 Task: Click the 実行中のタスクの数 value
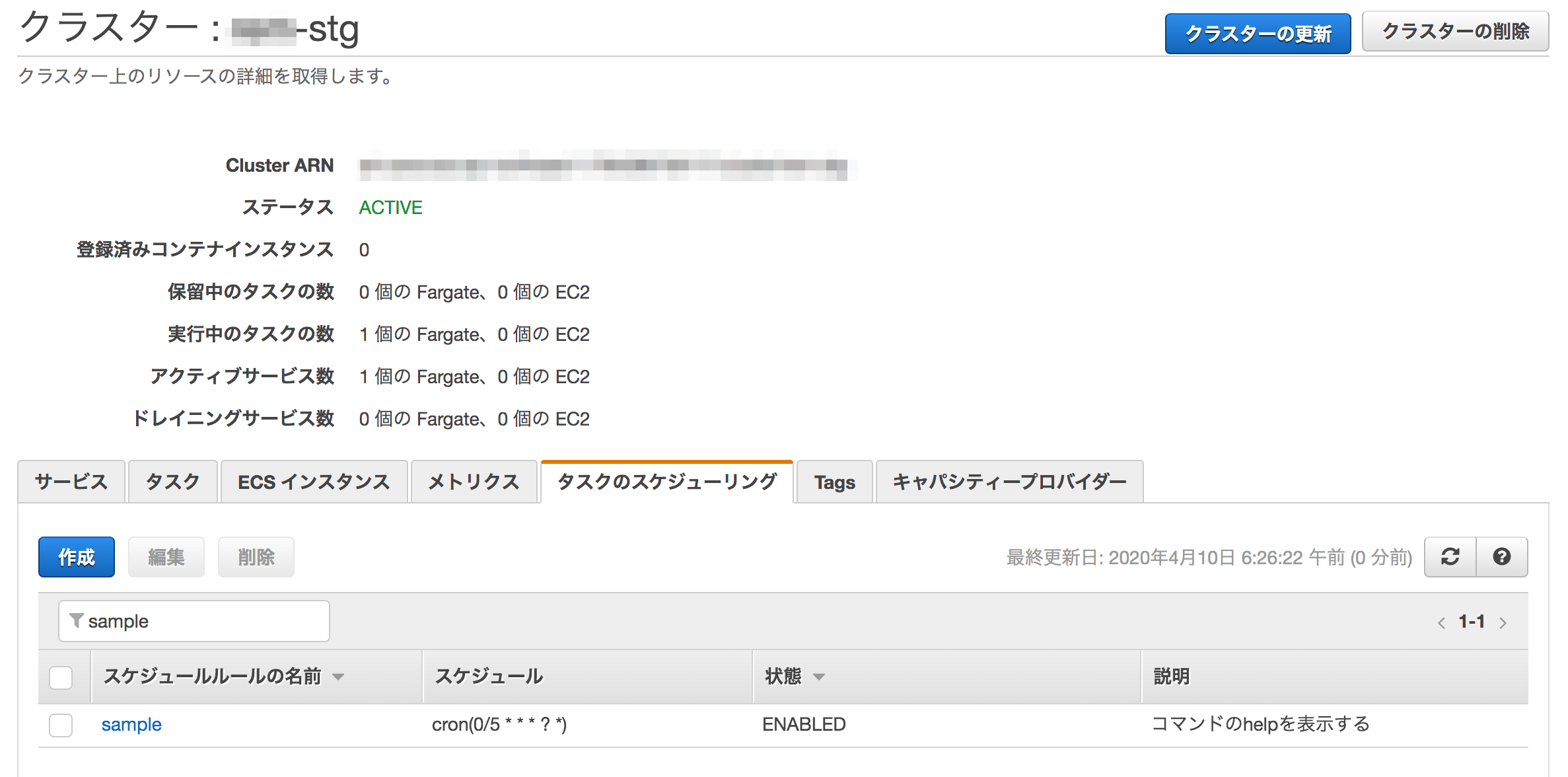pyautogui.click(x=474, y=334)
